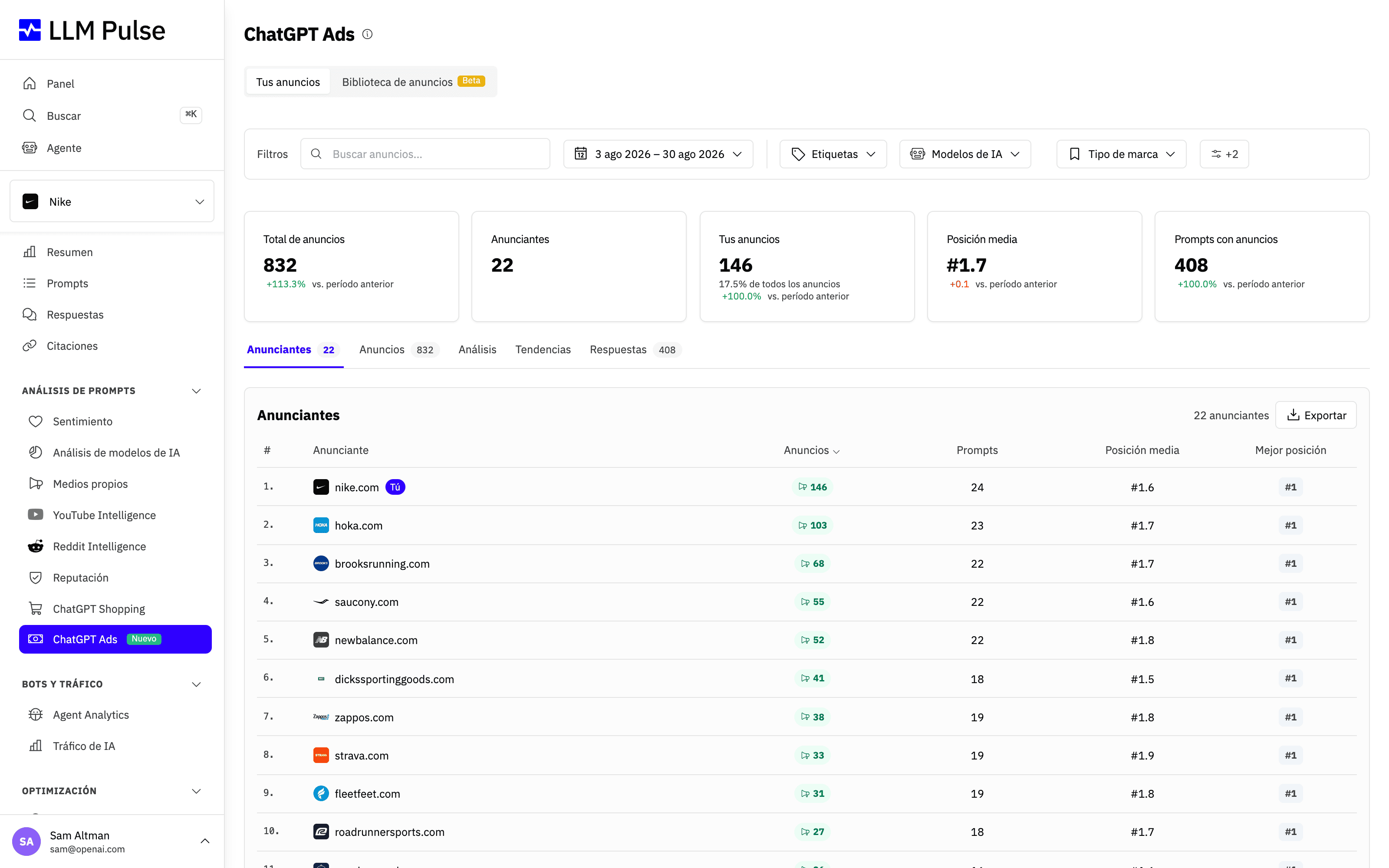
Task: Open the ChatGPT Shopping cart icon
Action: coord(36,608)
